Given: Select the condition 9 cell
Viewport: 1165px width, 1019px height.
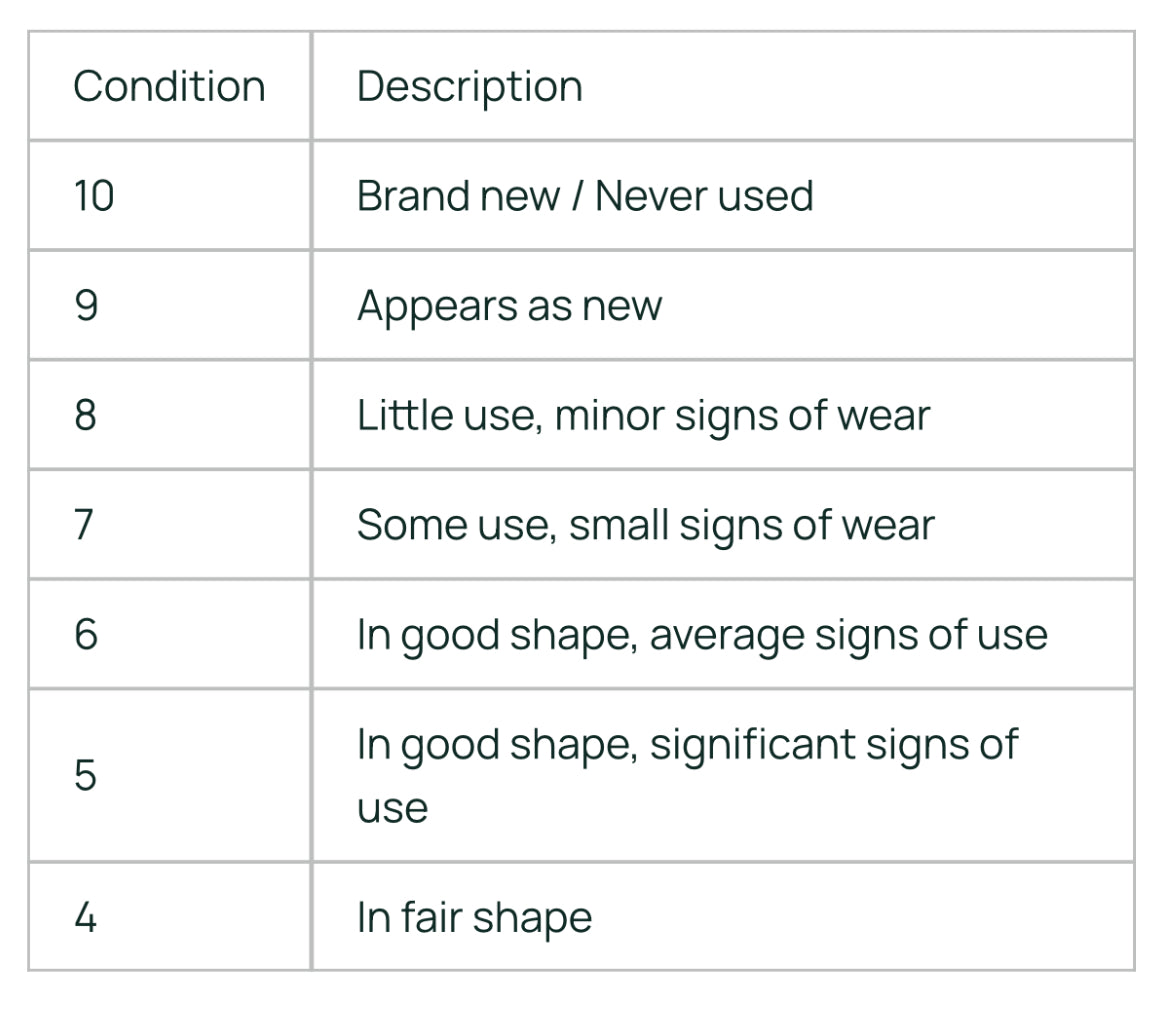Looking at the screenshot, I should pyautogui.click(x=86, y=305).
